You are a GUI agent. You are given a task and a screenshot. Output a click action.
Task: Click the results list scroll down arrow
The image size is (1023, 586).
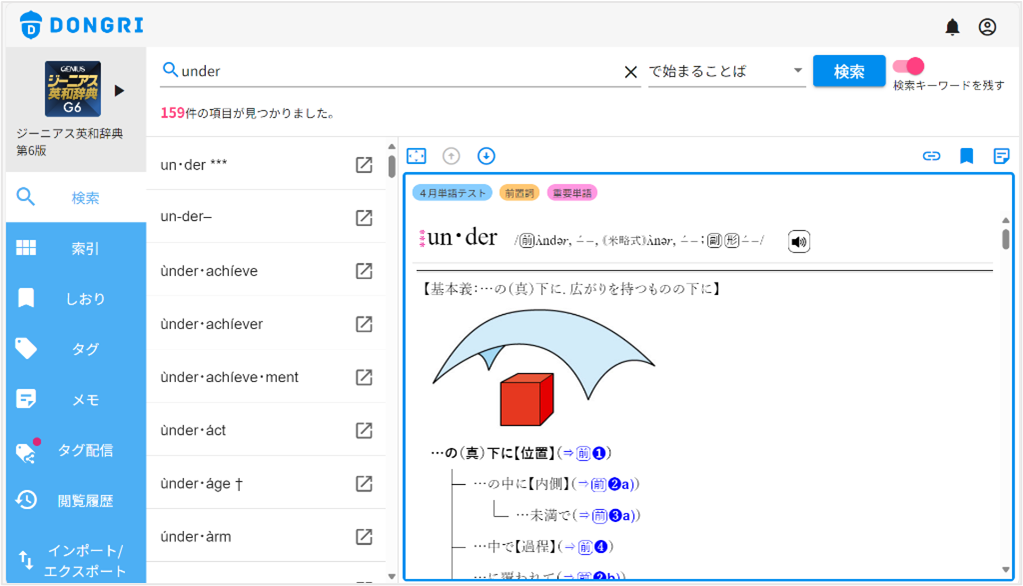click(x=391, y=576)
